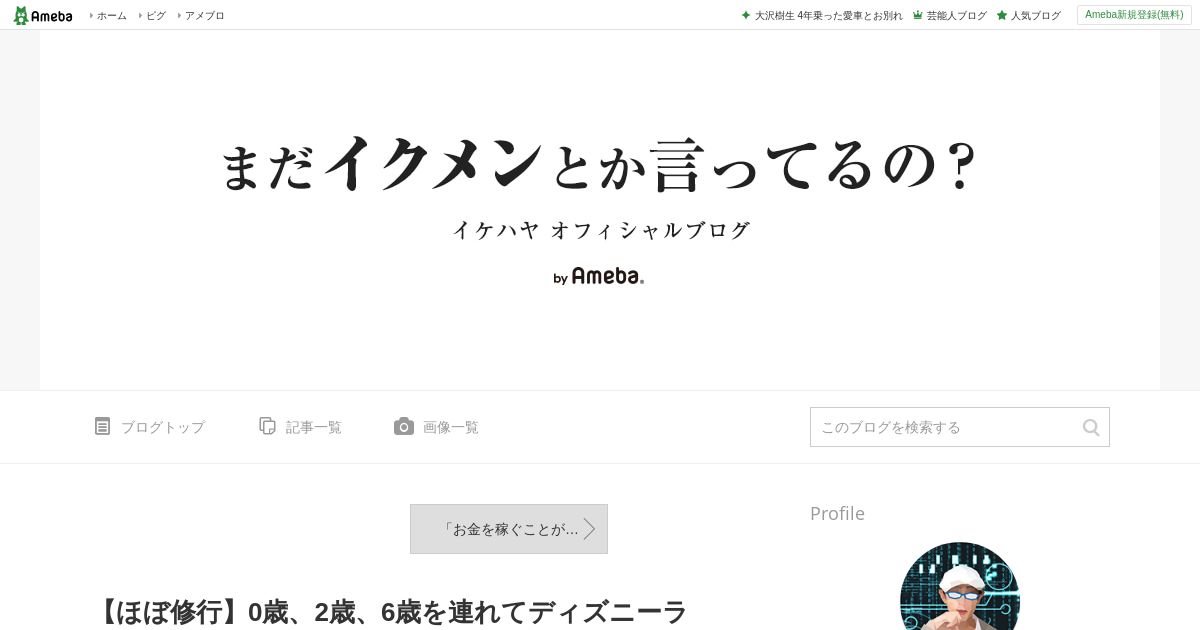Click the 記事一覧 copy-pages icon
Screen dimensions: 1200x630
267,426
